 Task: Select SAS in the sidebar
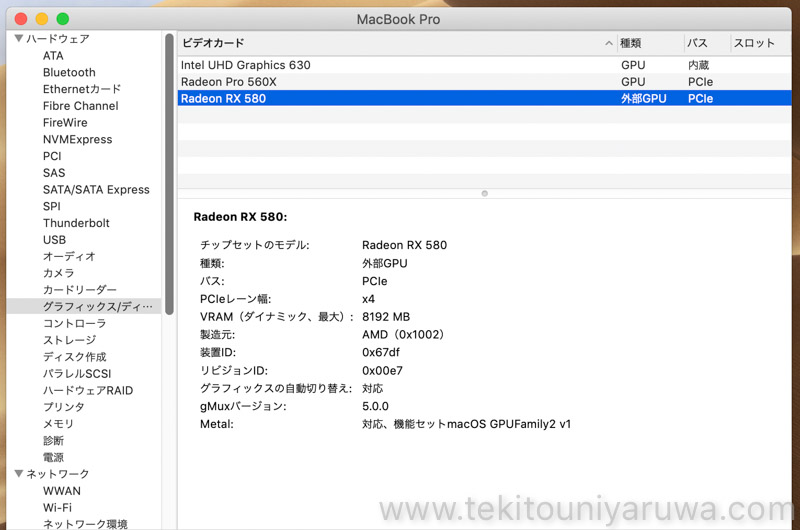54,173
